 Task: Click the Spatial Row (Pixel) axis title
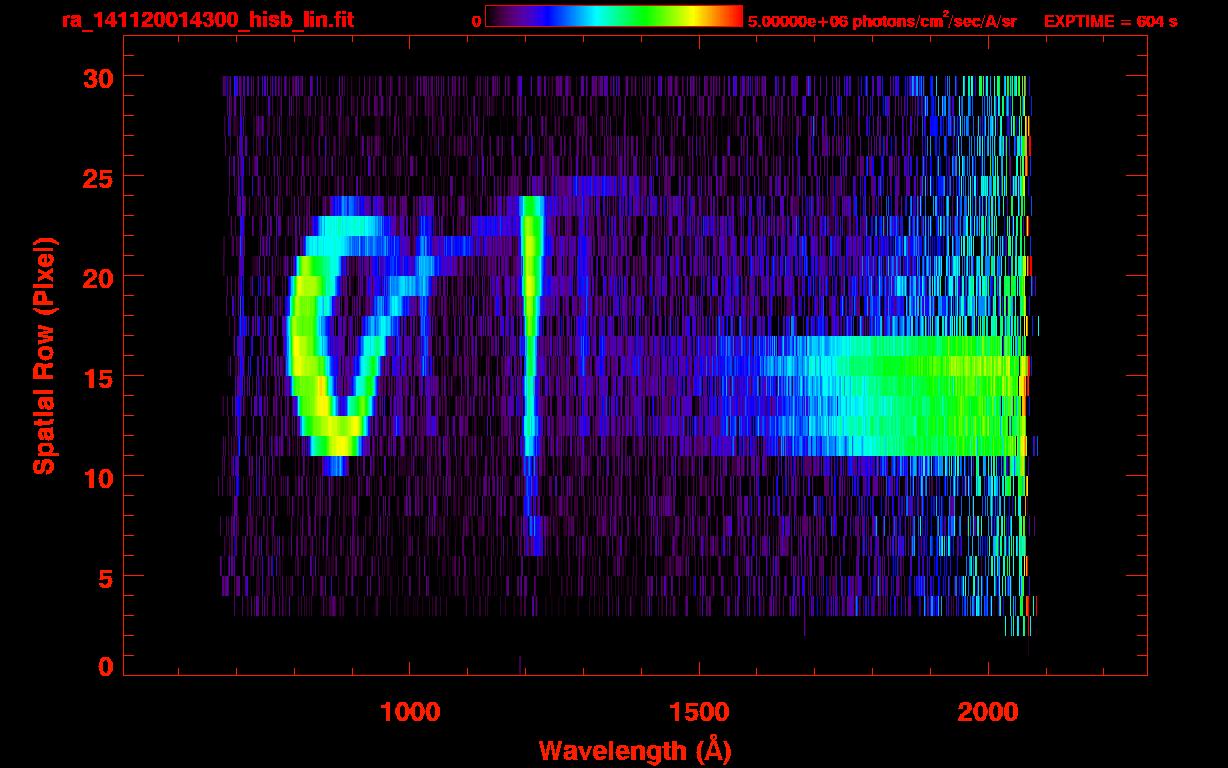(x=44, y=356)
